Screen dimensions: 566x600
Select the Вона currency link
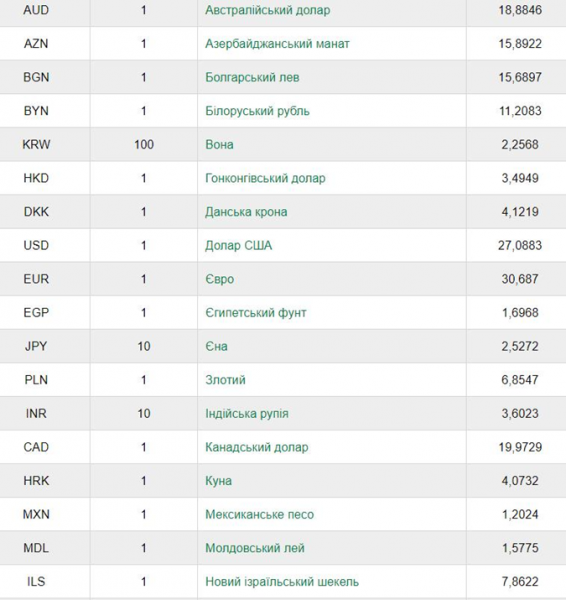tap(219, 145)
